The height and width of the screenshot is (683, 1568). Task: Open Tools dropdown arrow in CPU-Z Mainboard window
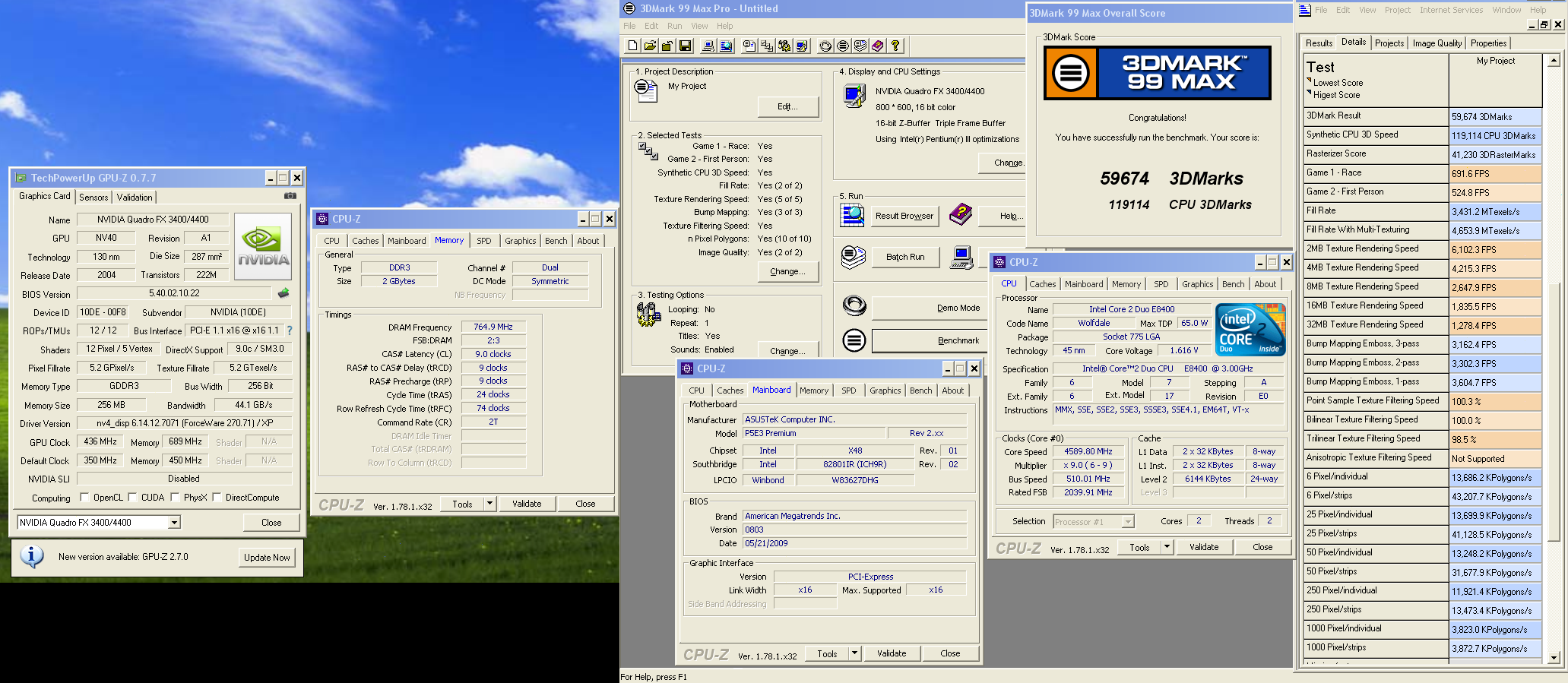coord(854,653)
